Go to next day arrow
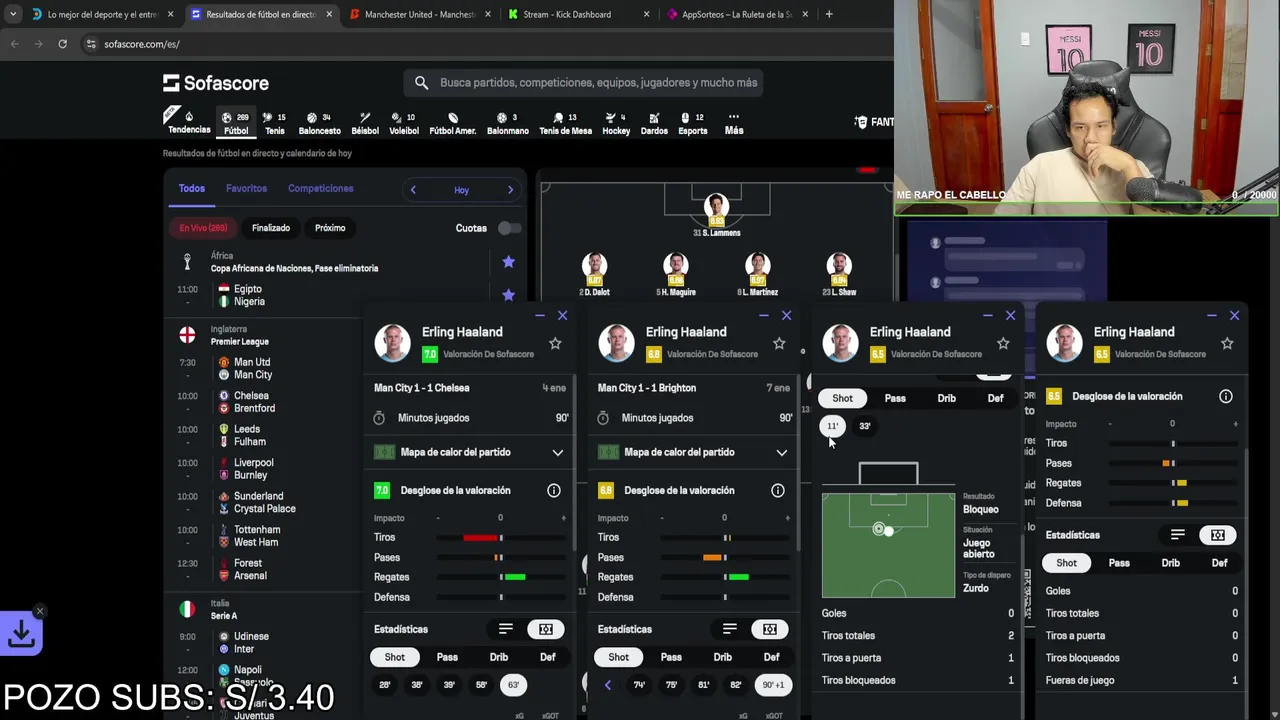 [x=510, y=190]
